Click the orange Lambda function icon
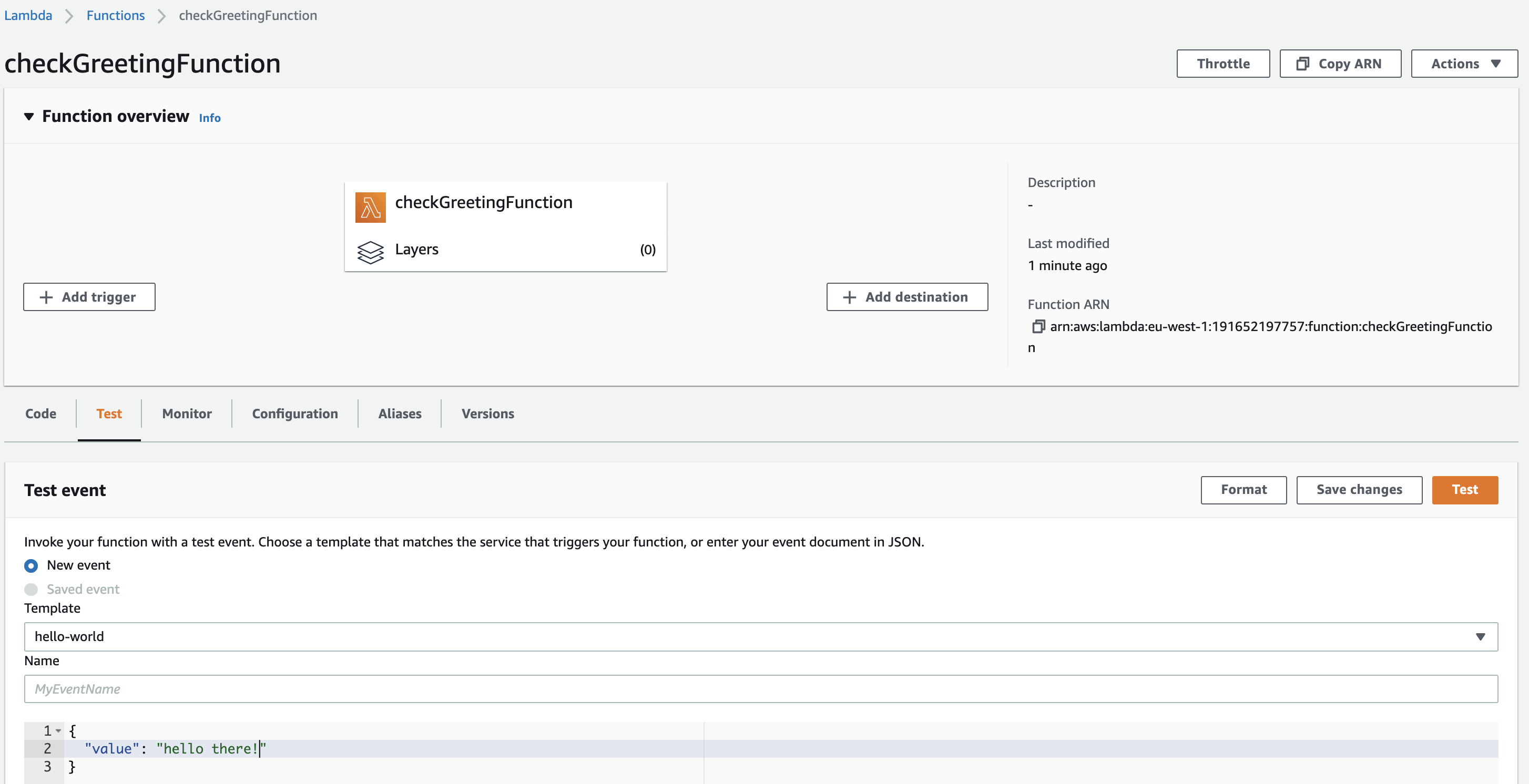This screenshot has height=784, width=1529. coord(370,207)
